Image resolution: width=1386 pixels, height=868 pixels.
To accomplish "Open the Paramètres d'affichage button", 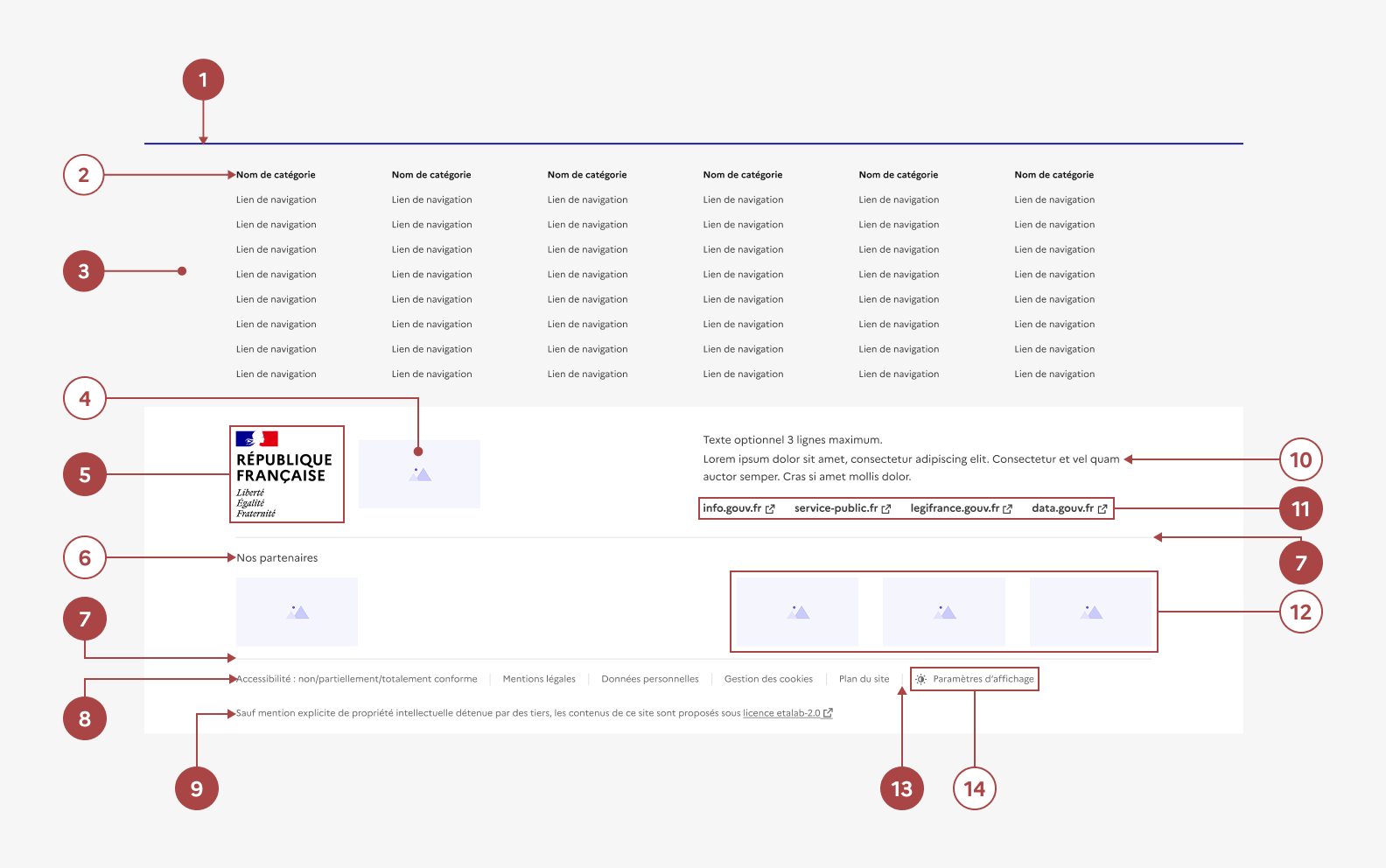I will pyautogui.click(x=975, y=679).
